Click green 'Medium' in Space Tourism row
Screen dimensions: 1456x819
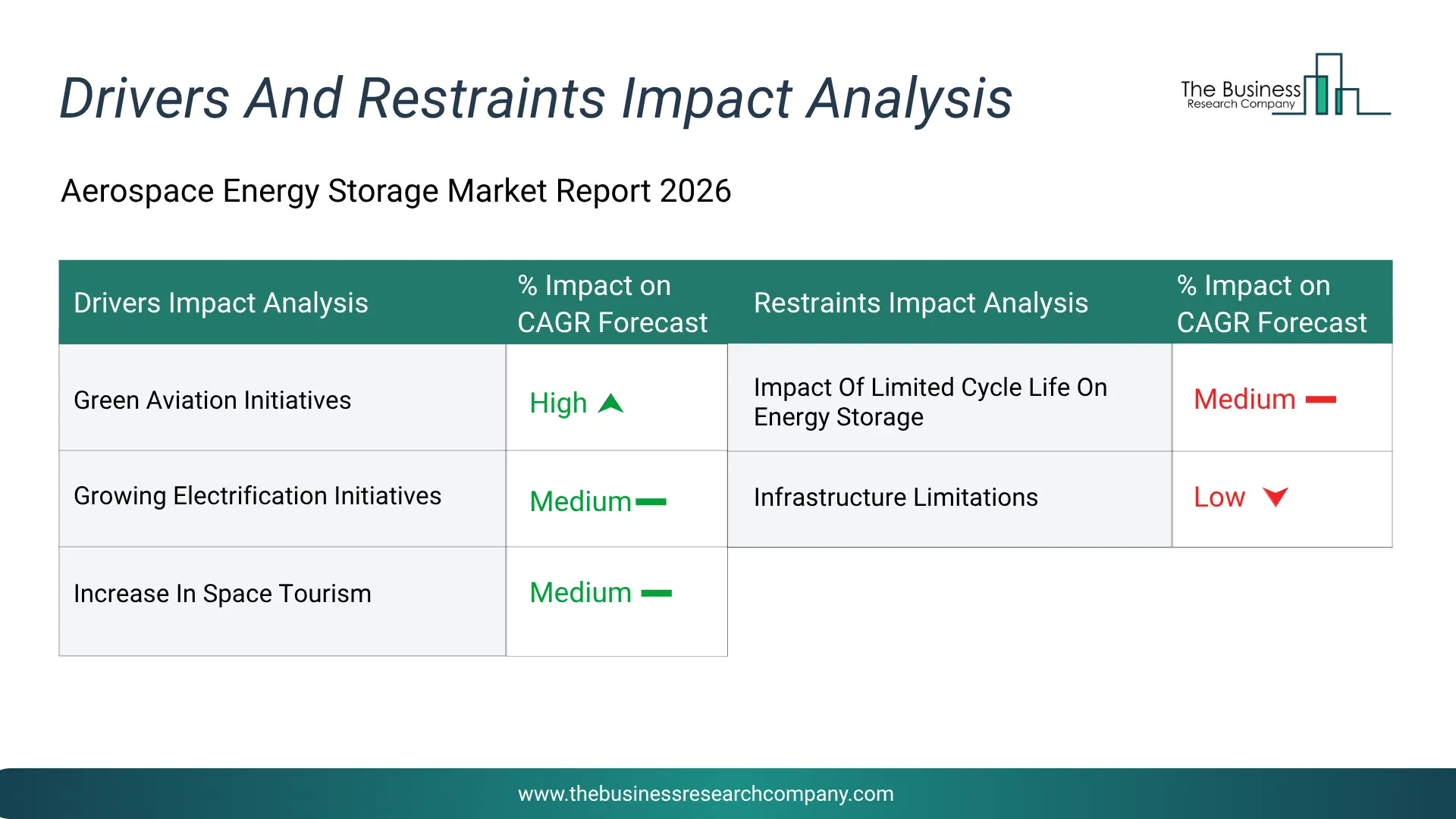pos(580,592)
